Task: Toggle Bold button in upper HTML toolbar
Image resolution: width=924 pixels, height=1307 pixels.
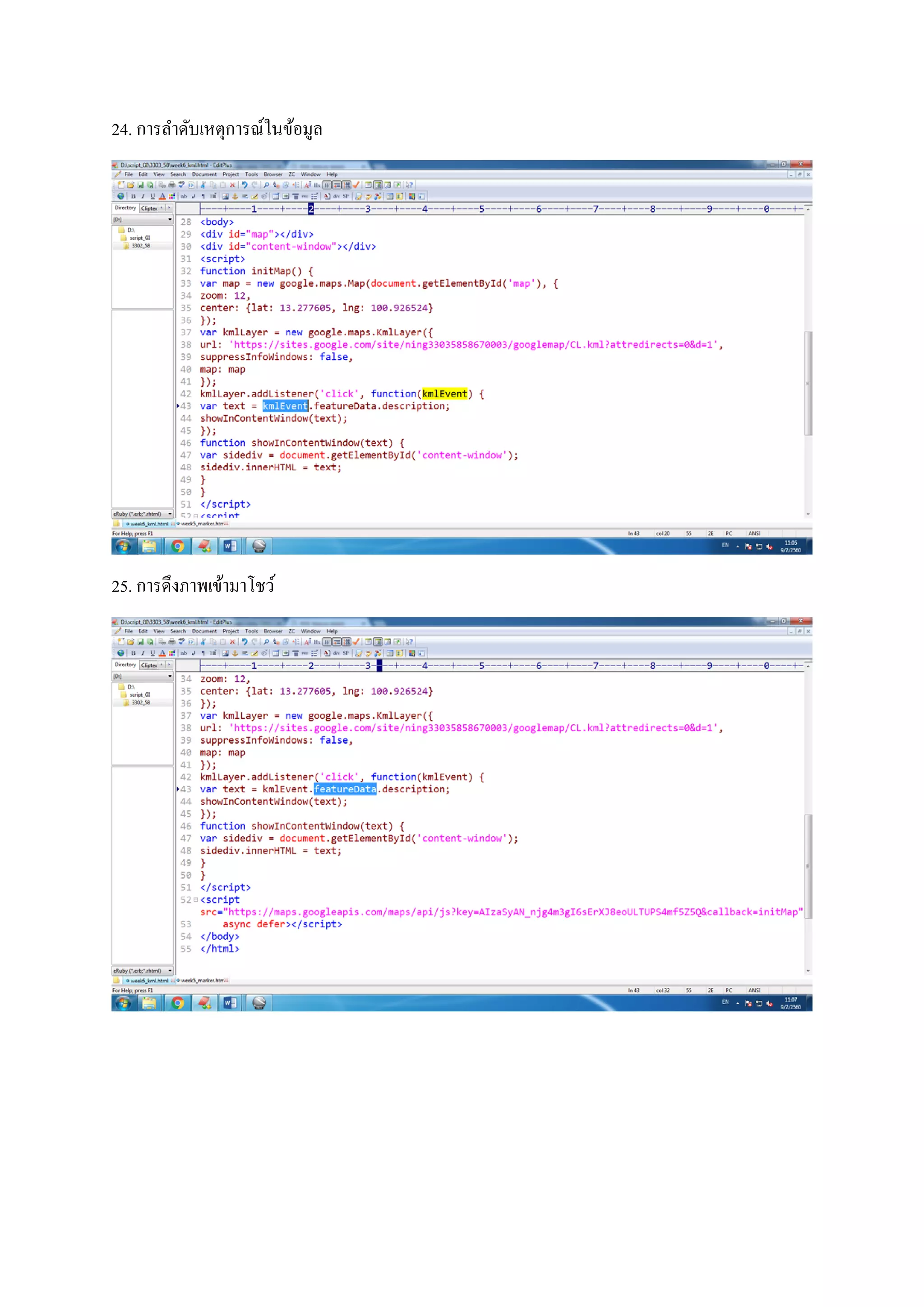Action: 133,196
